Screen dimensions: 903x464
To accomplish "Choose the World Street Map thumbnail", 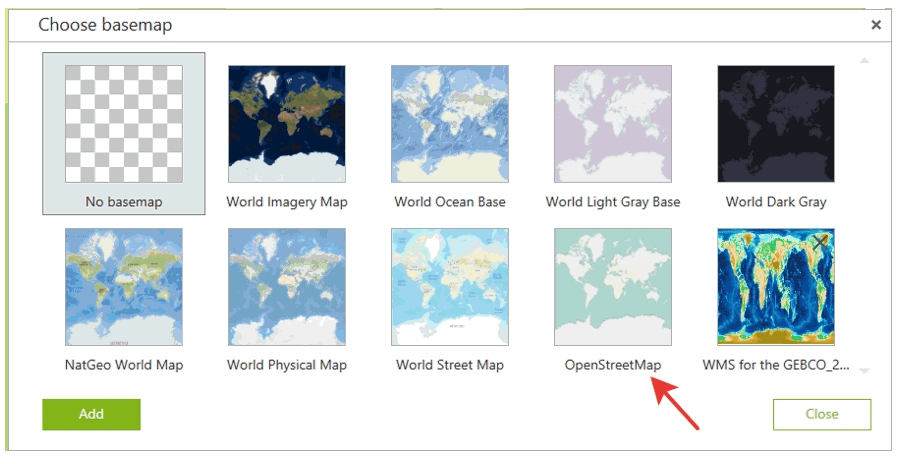I will pyautogui.click(x=450, y=287).
